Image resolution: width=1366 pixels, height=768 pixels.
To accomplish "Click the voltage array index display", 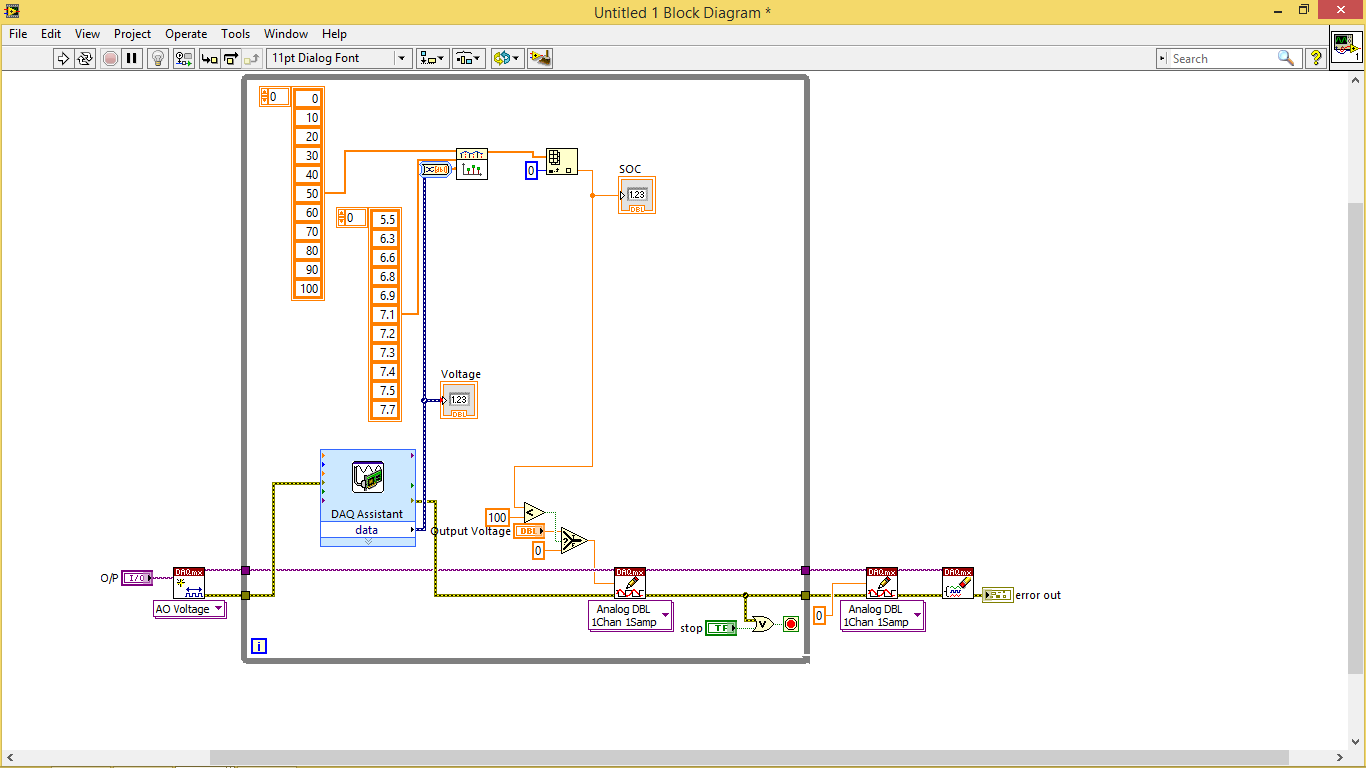I will click(x=352, y=218).
